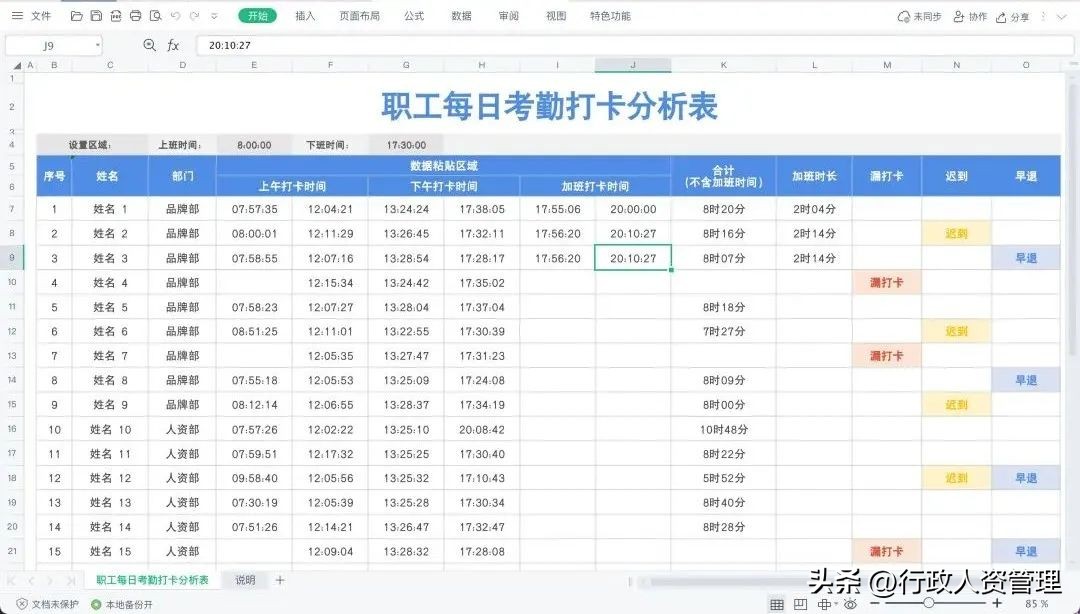Open the 说明 sheet tab
Screen dimensions: 1080x614
[x=245, y=578]
